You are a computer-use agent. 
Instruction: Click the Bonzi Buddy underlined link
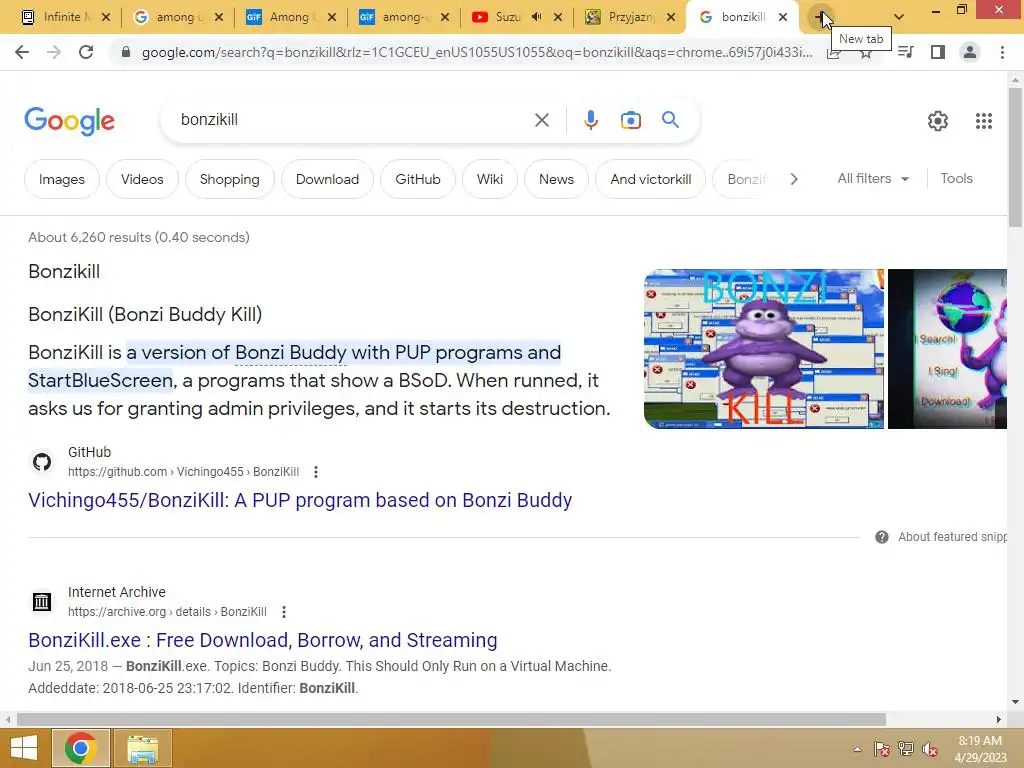[x=291, y=353]
